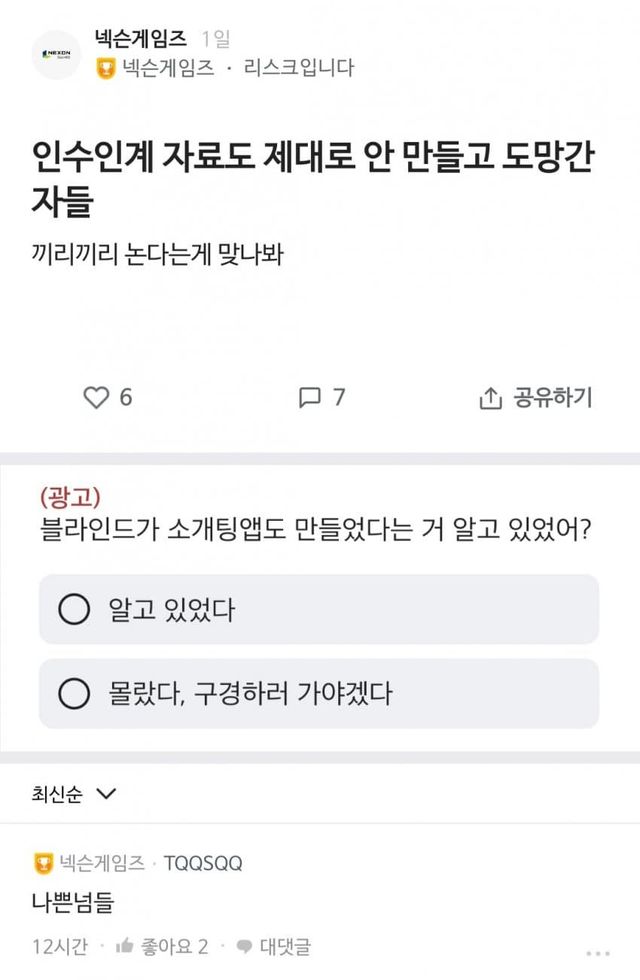This screenshot has height=980, width=640.
Task: Click the company badge icon beside 리스크입니다
Action: coord(106,69)
